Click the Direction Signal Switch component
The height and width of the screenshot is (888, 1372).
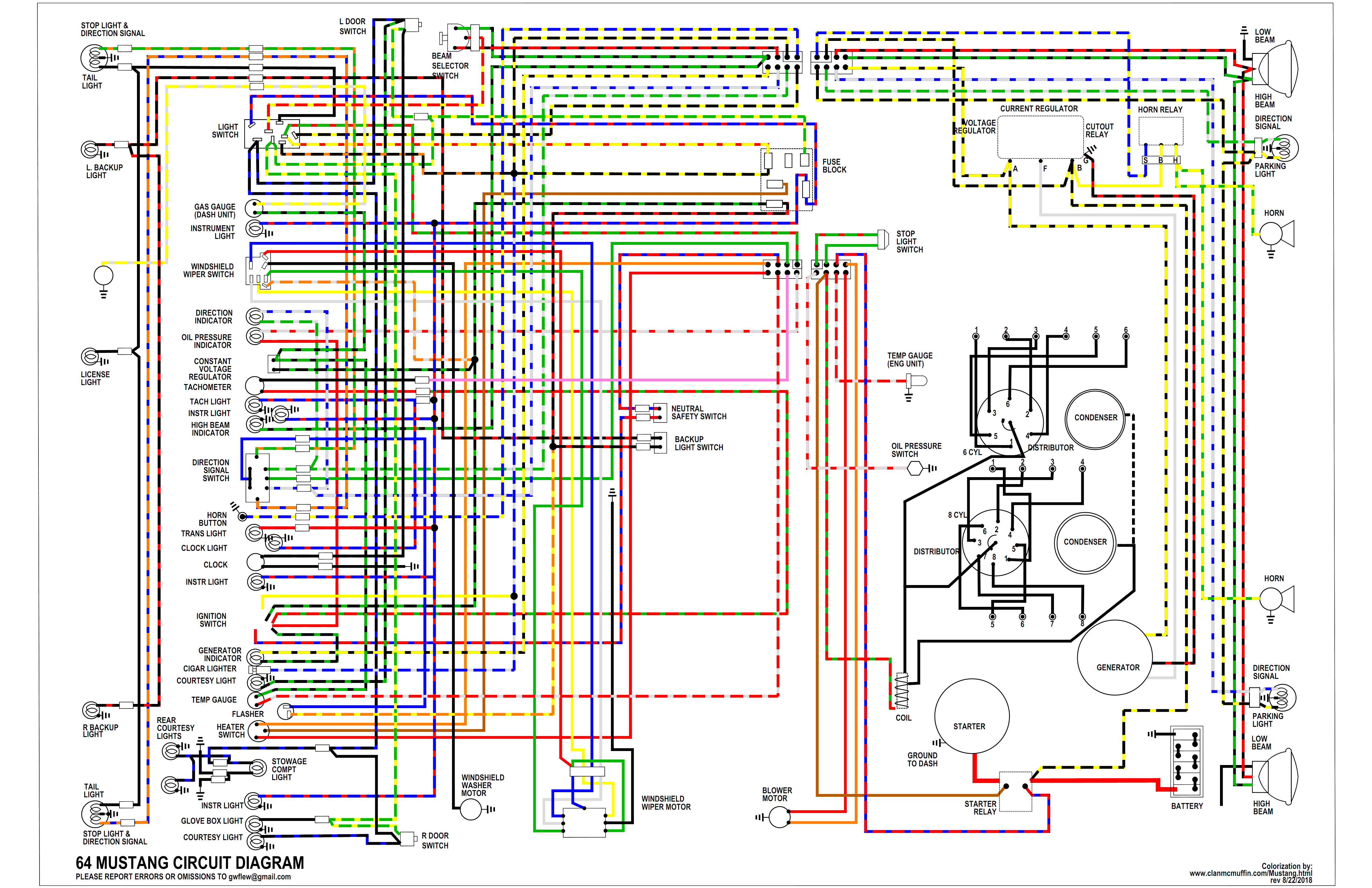click(257, 477)
